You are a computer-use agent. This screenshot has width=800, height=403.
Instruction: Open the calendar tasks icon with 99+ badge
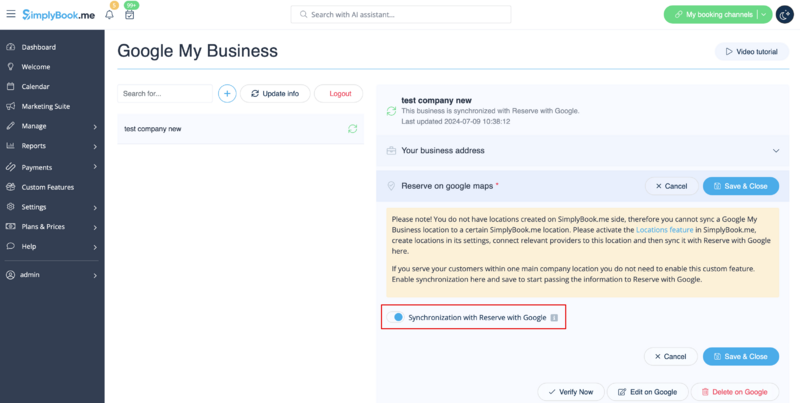(x=130, y=15)
